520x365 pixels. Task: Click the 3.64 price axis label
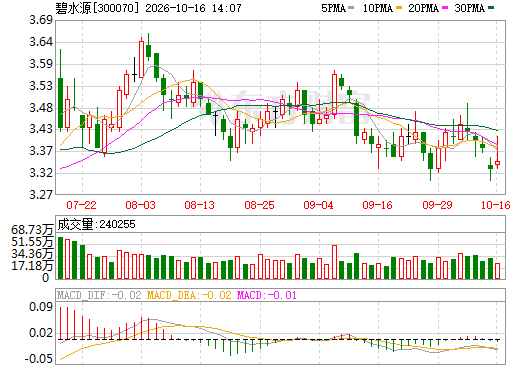[x=41, y=42]
